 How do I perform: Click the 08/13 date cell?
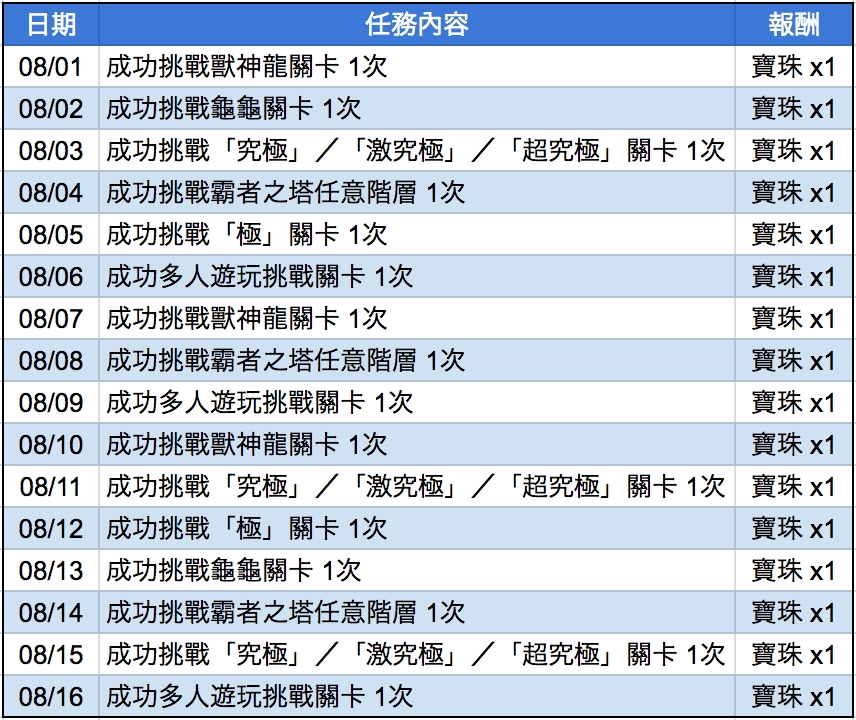(51, 571)
